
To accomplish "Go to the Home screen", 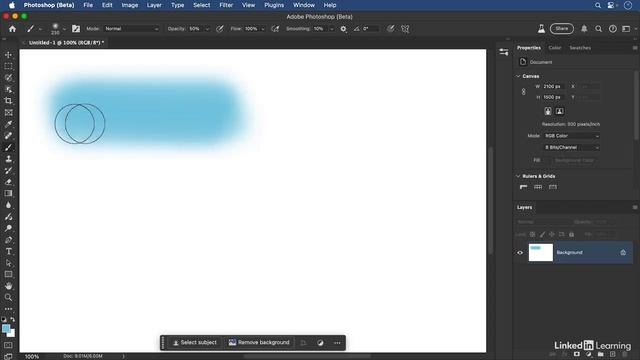I will tap(12, 29).
